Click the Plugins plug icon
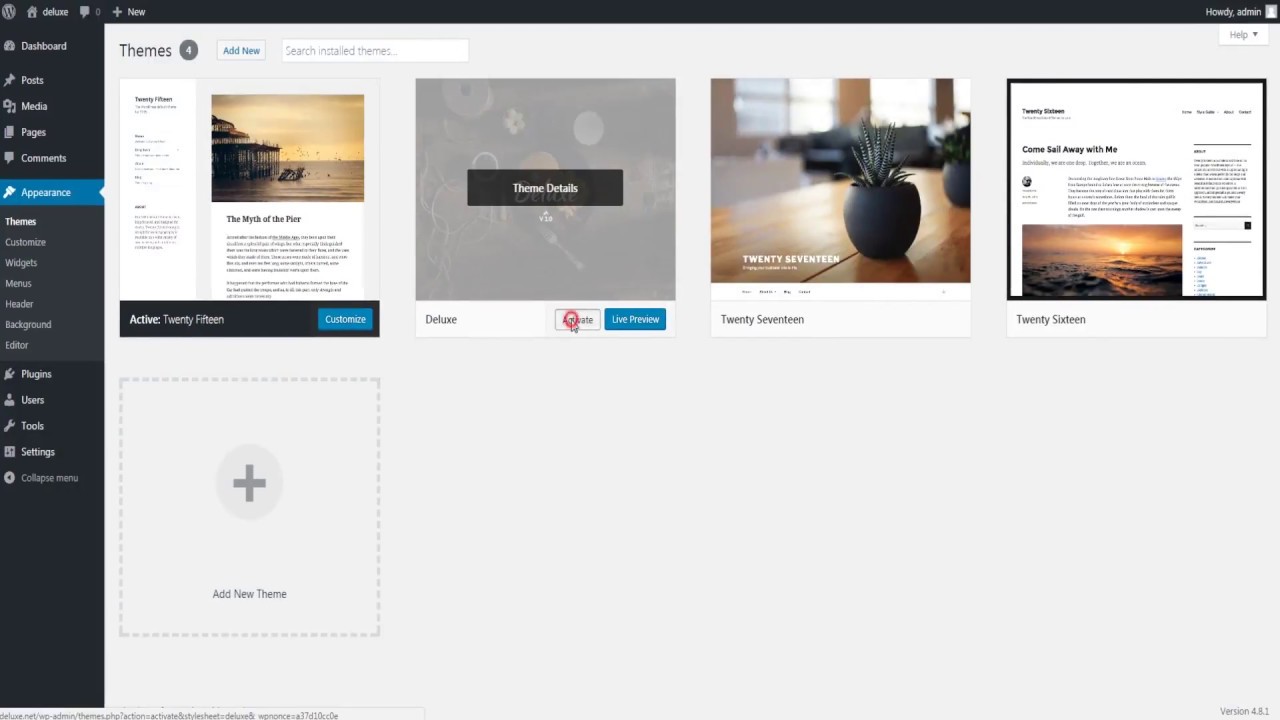The height and width of the screenshot is (720, 1280). point(9,374)
